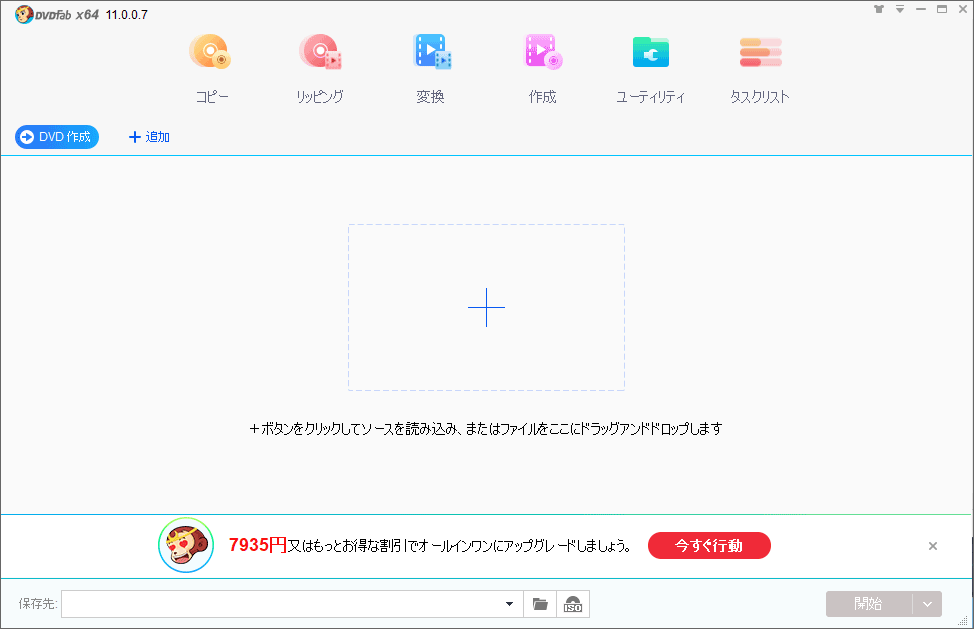974x629 pixels.
Task: Dismiss the upgrade promotion banner
Action: coord(933,546)
